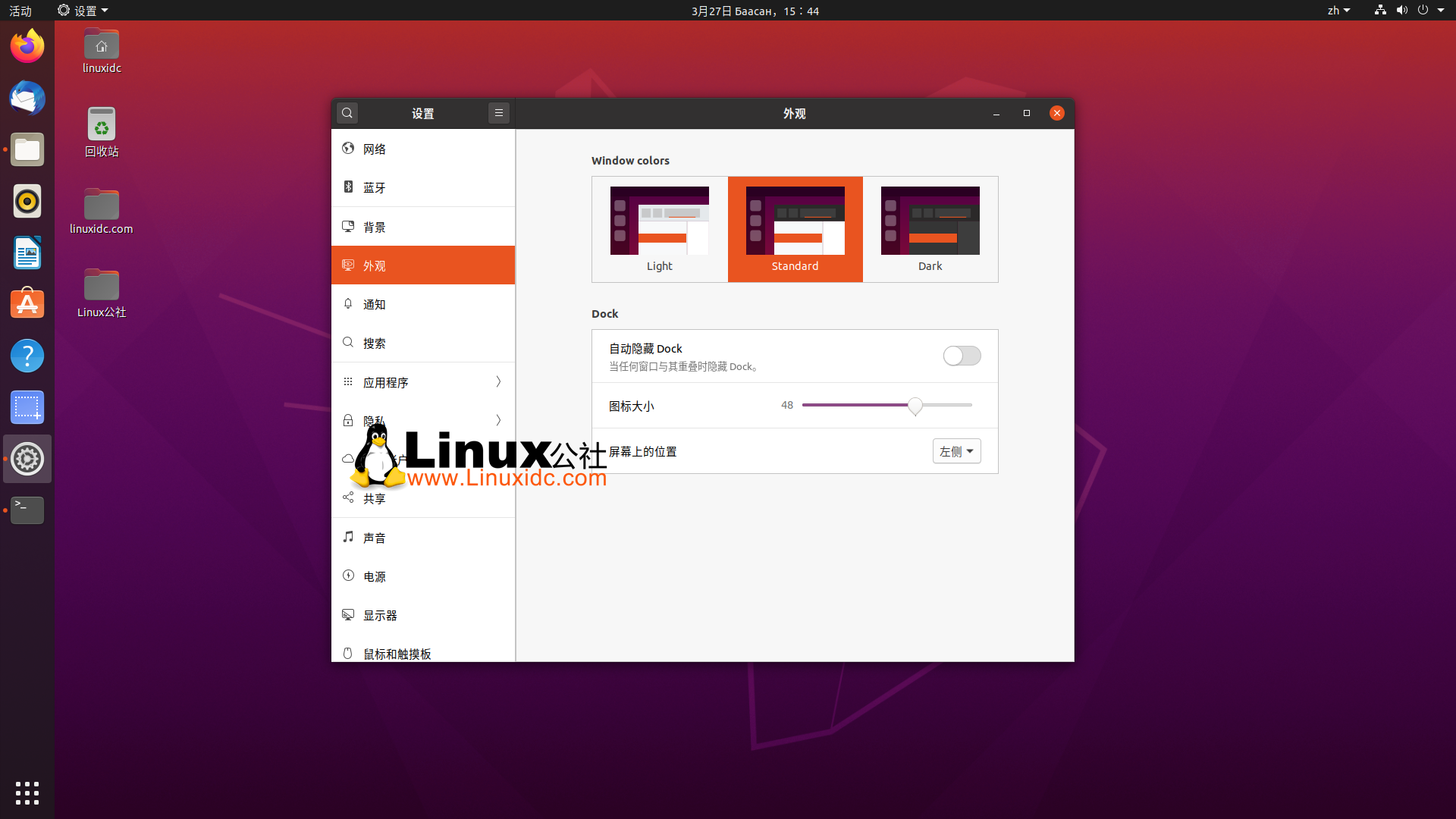
Task: Choose the Dark window color theme
Action: [930, 229]
